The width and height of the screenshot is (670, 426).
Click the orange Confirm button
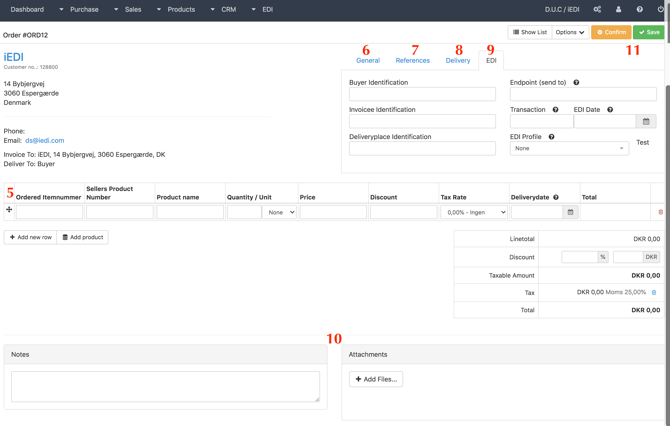click(611, 32)
